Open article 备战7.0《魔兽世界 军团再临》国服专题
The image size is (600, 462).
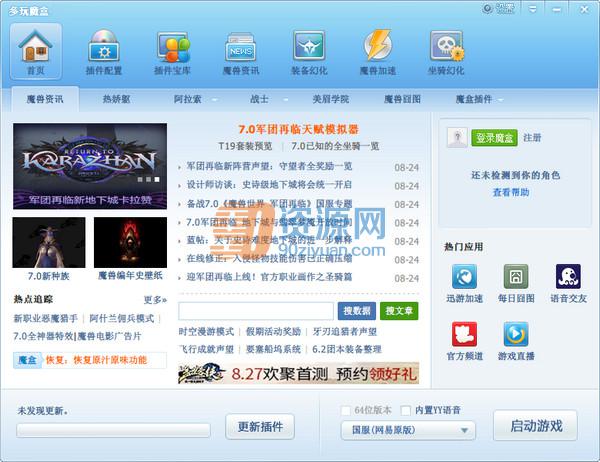269,204
